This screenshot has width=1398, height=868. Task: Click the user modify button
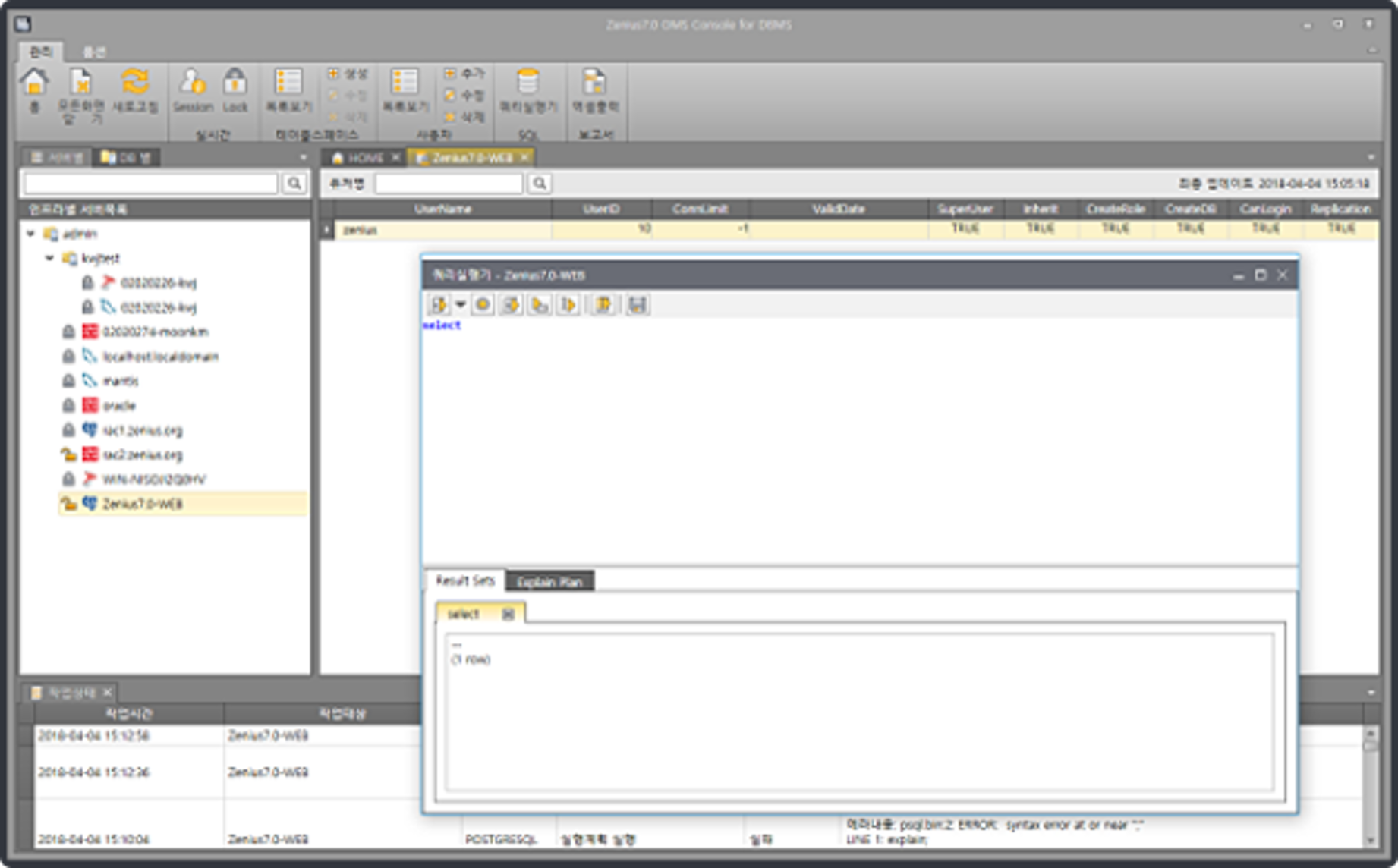pos(464,95)
